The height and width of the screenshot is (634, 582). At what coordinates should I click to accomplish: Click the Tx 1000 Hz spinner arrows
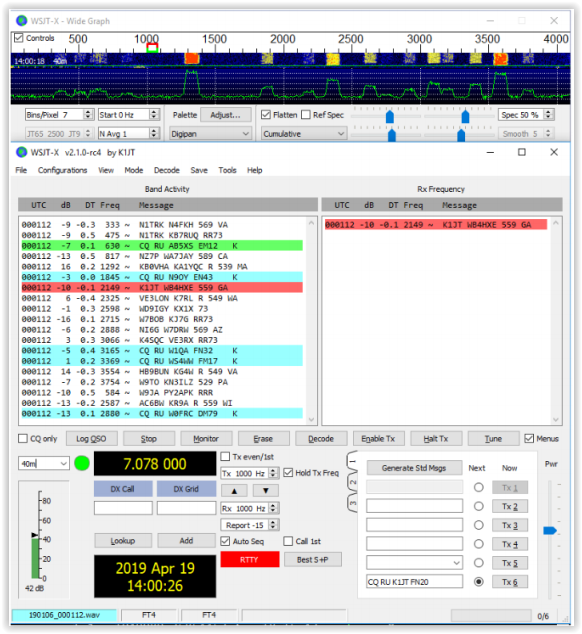point(273,473)
